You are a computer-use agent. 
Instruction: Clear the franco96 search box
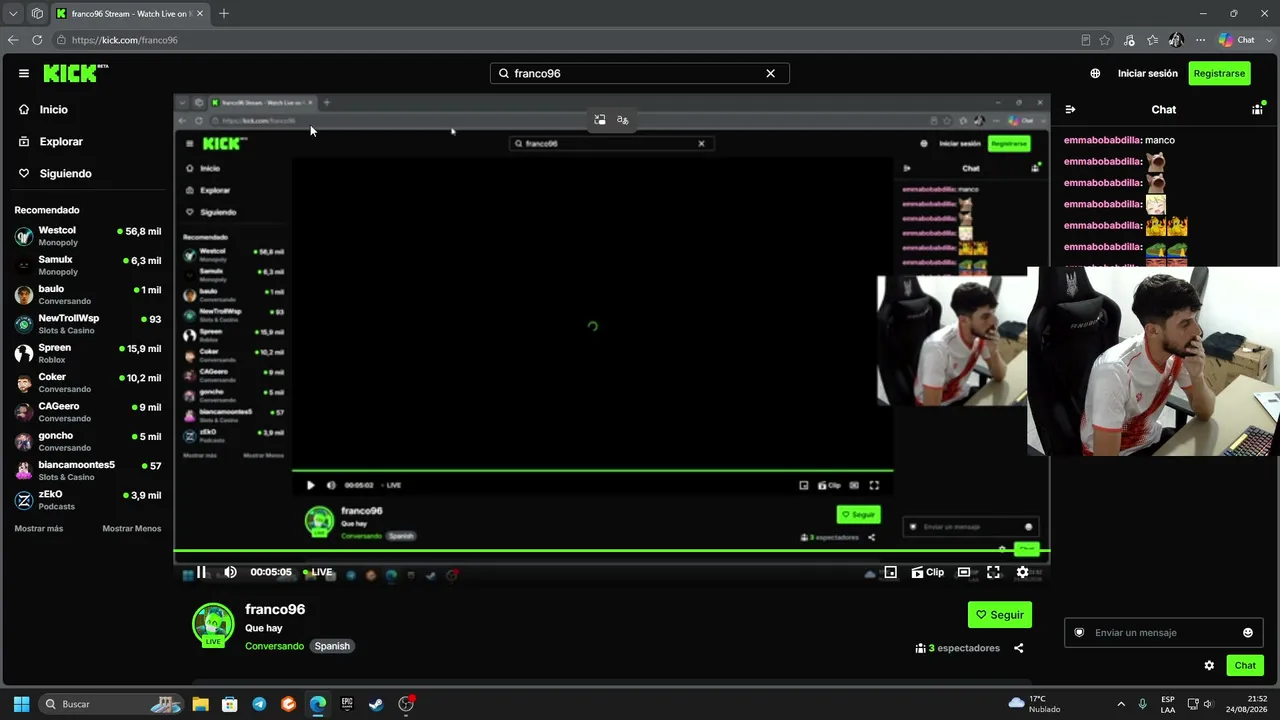pyautogui.click(x=770, y=73)
